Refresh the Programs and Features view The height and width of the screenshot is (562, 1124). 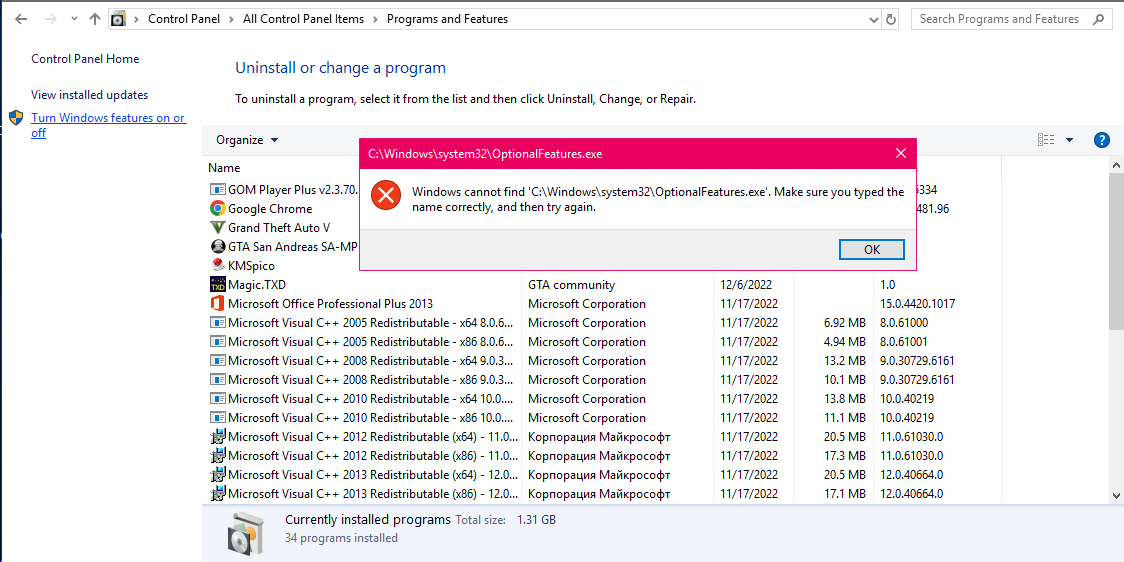pos(891,19)
